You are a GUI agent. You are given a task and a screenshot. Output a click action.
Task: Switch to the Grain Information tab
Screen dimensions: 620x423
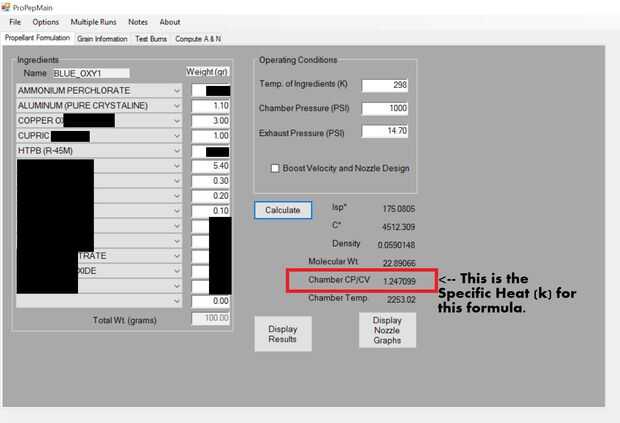click(102, 39)
